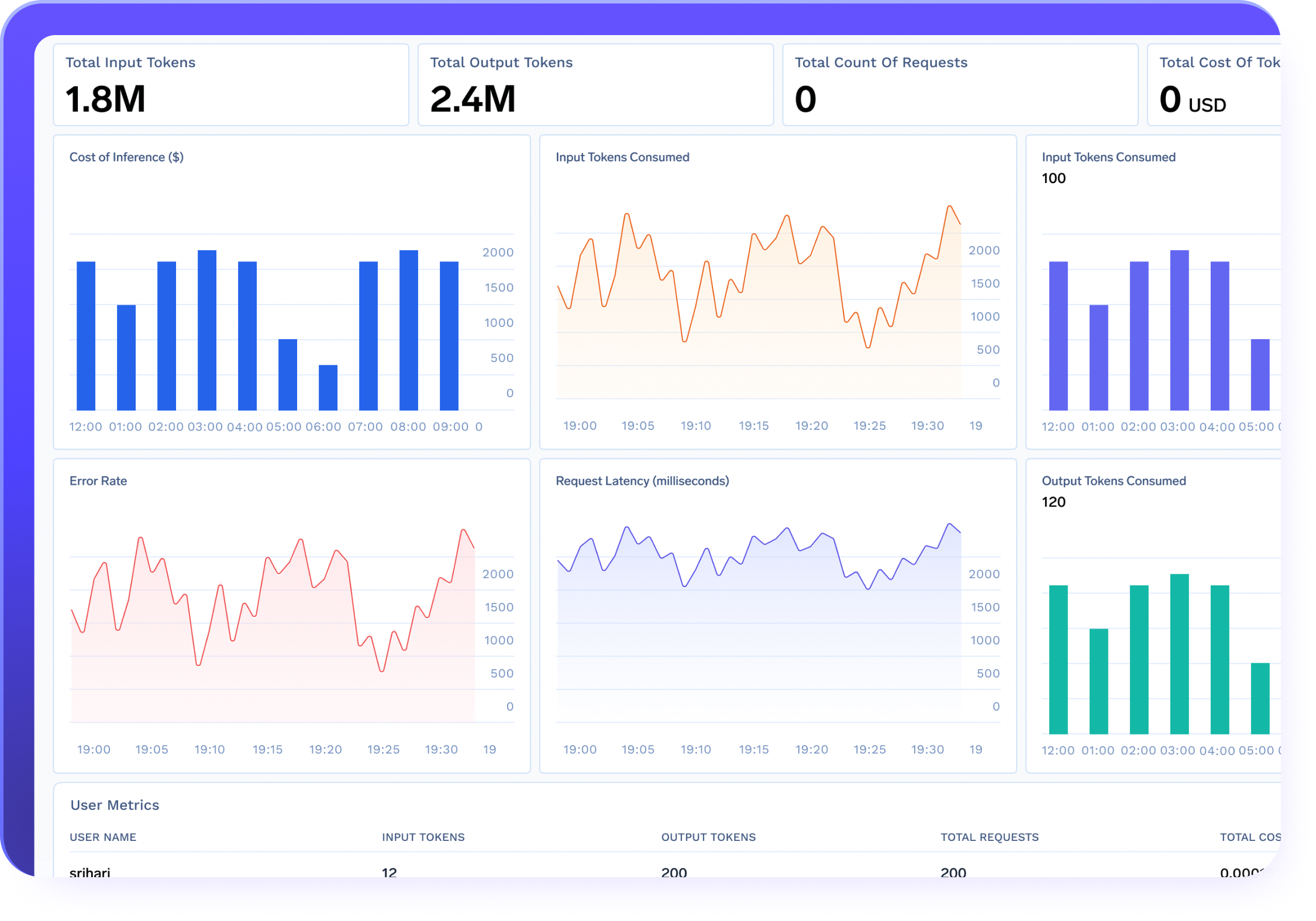Click the 19:15 label on Error Rate axis

click(x=267, y=749)
